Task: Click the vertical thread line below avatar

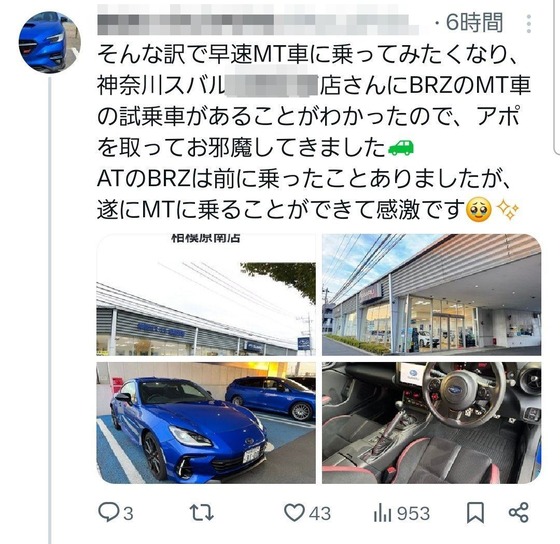Action: click(x=50, y=309)
